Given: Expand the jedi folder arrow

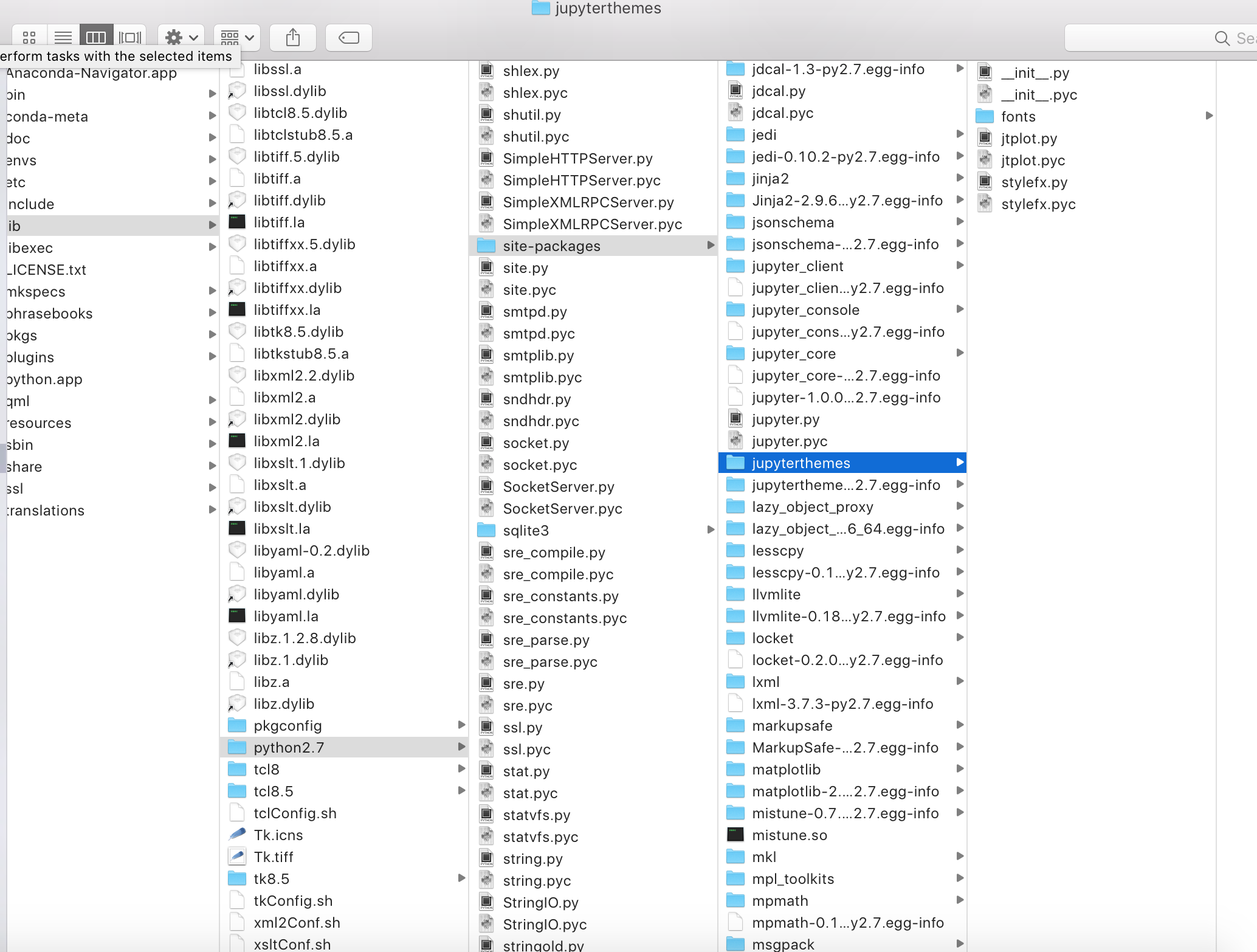Looking at the screenshot, I should (x=960, y=134).
